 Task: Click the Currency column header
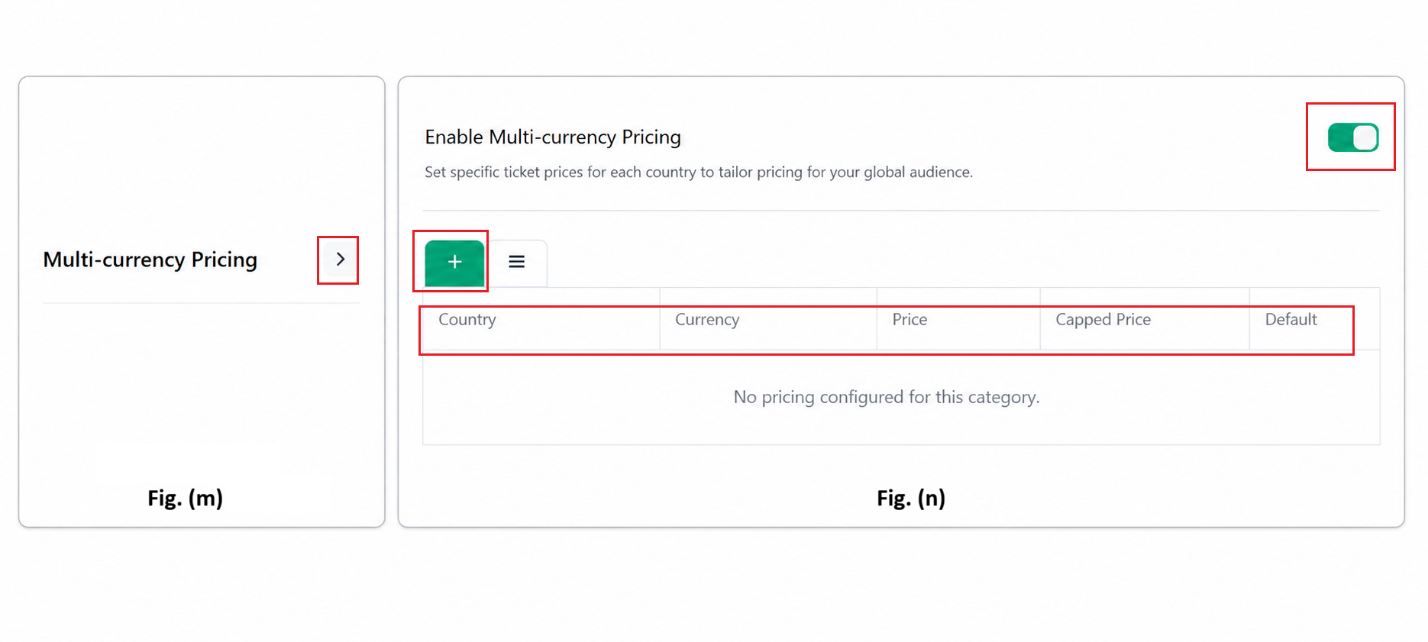pos(707,320)
